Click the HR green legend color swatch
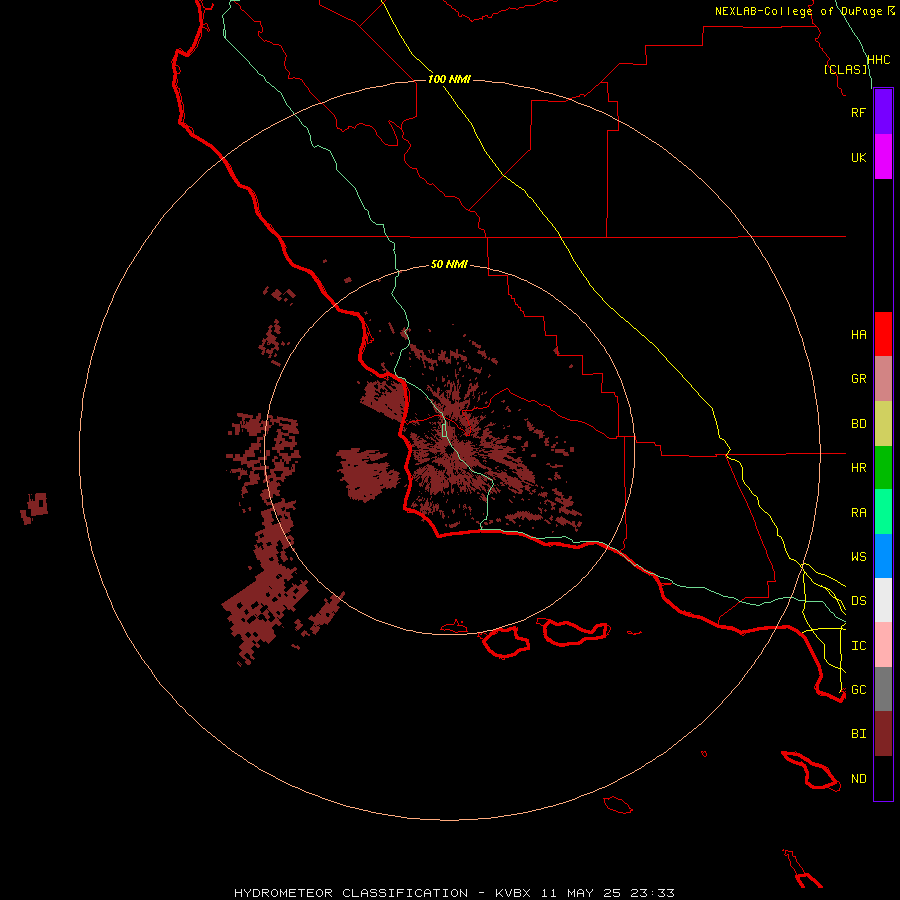Image resolution: width=900 pixels, height=900 pixels. click(883, 468)
